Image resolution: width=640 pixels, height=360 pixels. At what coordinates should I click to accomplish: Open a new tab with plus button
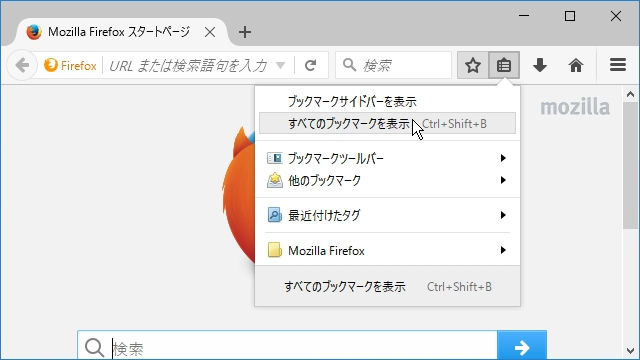point(245,32)
